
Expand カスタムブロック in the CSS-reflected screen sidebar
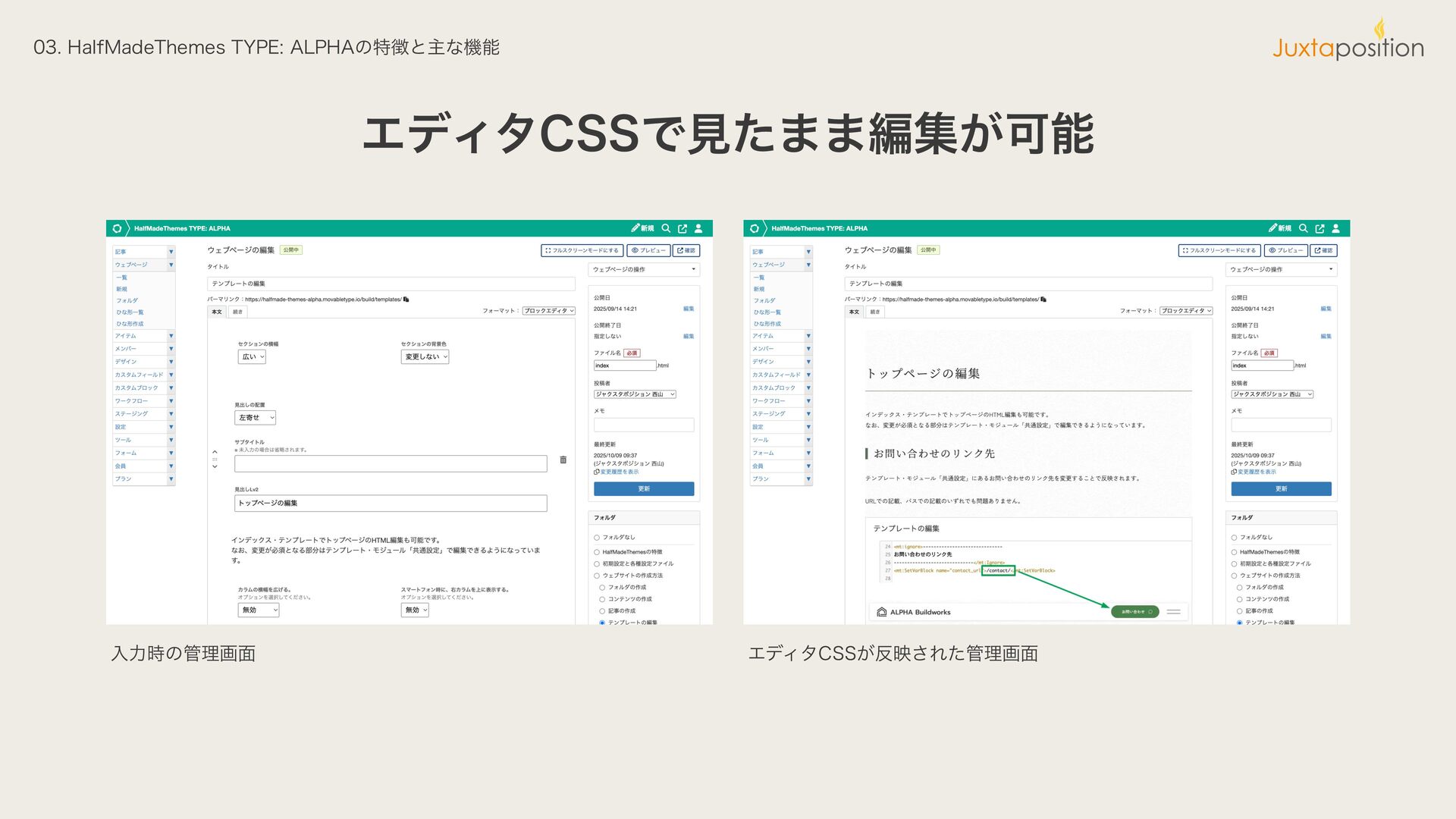[x=808, y=388]
